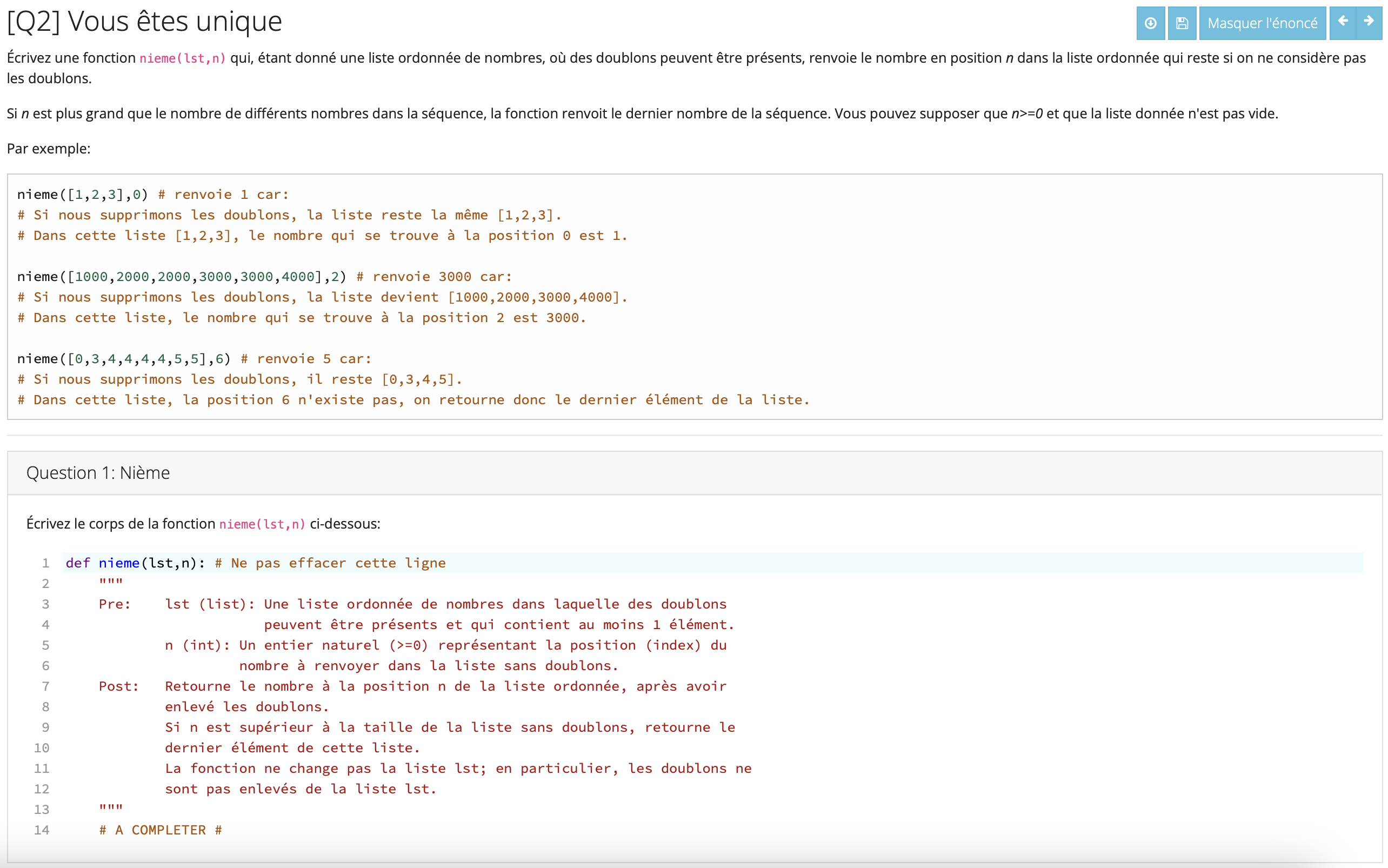
Task: Click comment 'la liste devient [1000,2000,3000,4000]'
Action: (466, 297)
